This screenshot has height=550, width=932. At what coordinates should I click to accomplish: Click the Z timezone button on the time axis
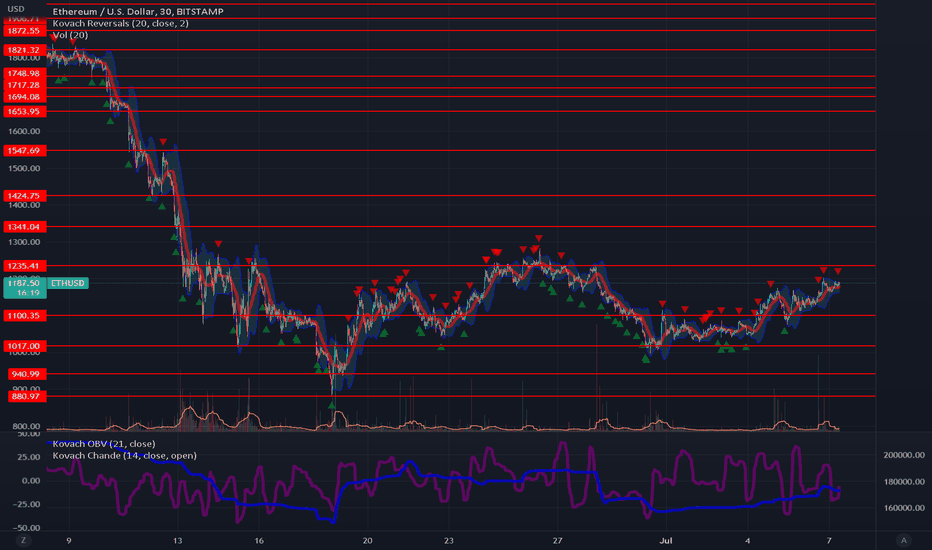(x=24, y=540)
